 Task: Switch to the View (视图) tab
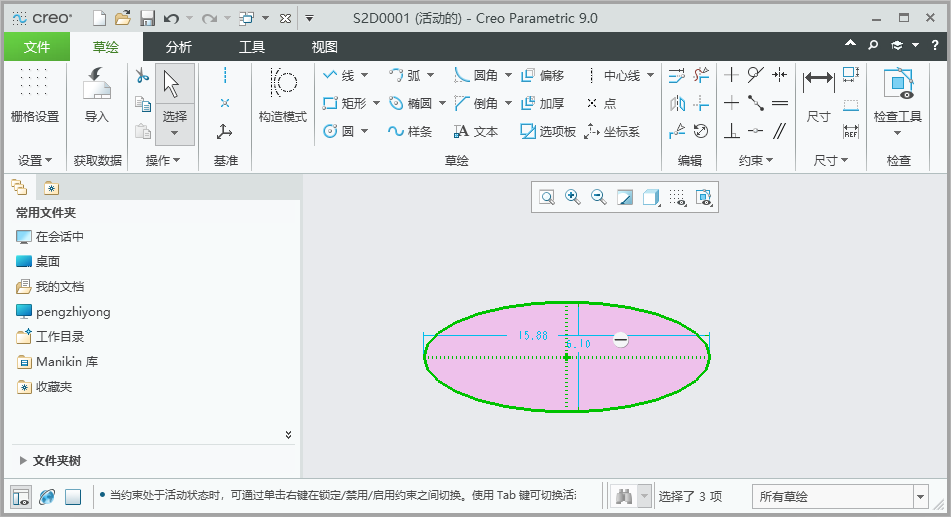(324, 47)
